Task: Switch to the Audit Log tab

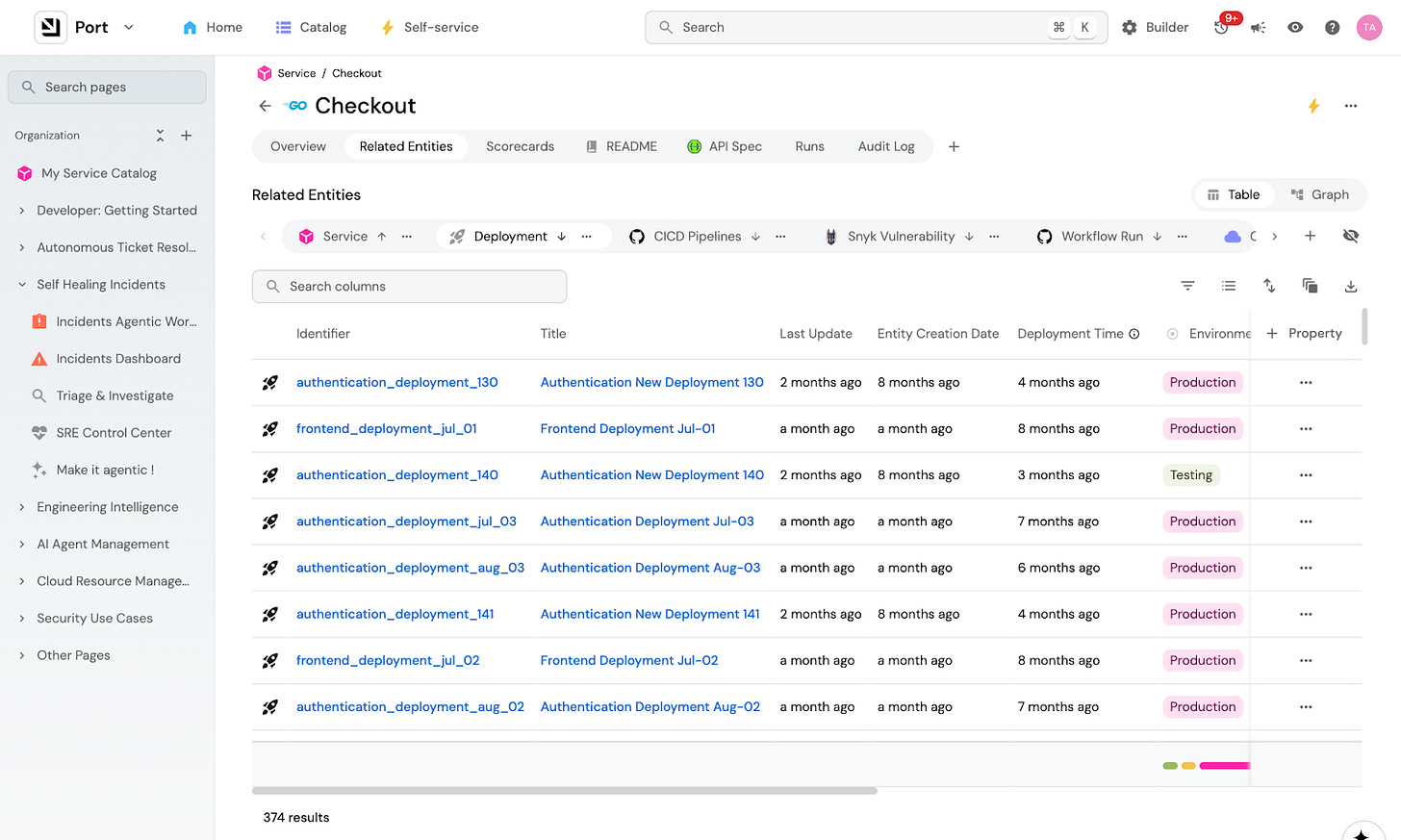Action: click(x=886, y=146)
